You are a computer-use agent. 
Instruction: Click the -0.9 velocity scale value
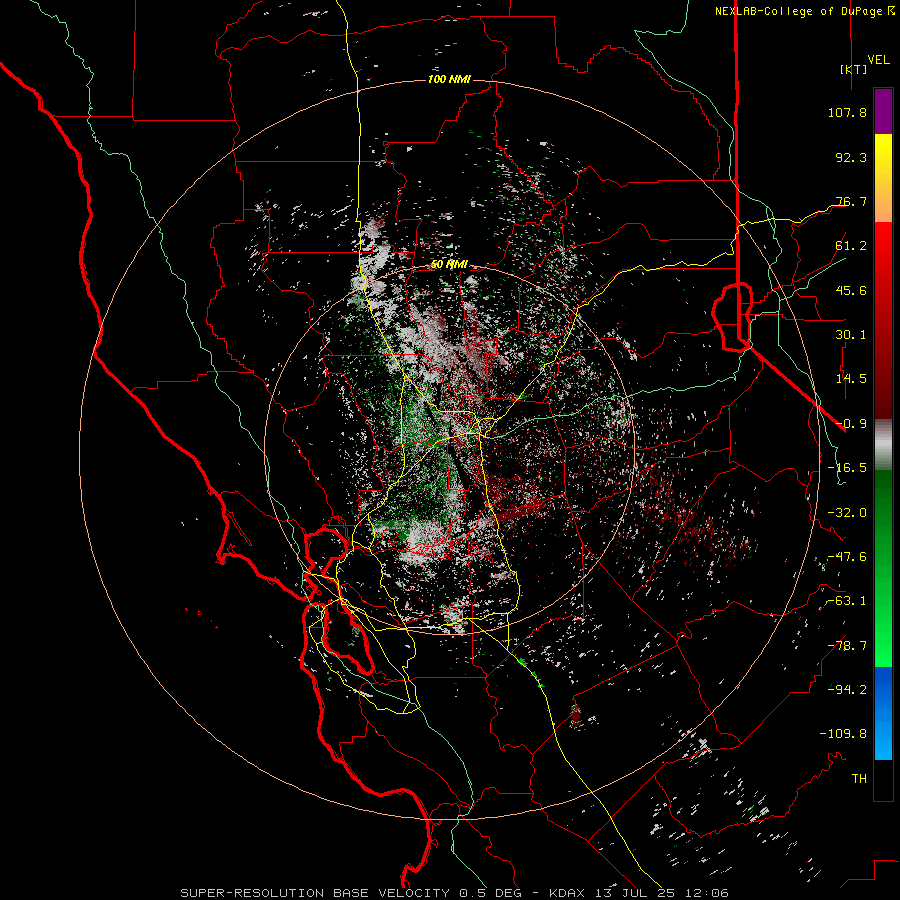pyautogui.click(x=851, y=424)
